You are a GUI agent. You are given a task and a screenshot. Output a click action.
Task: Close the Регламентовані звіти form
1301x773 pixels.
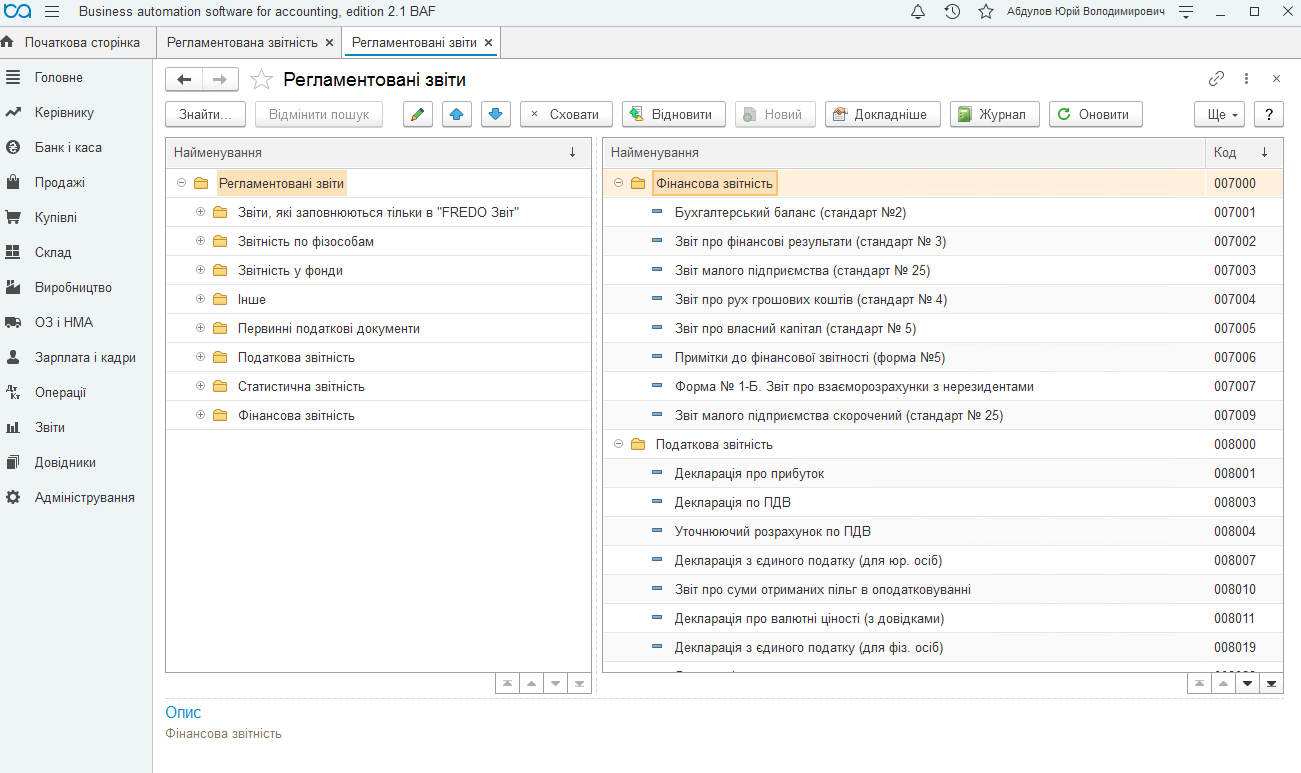click(1276, 79)
